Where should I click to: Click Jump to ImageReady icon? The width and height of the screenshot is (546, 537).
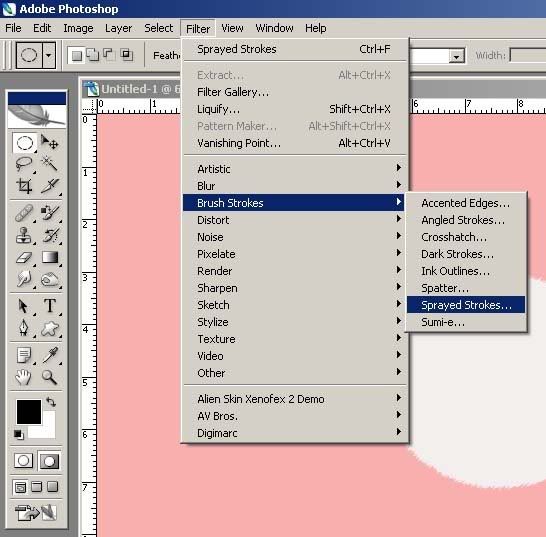click(x=36, y=513)
